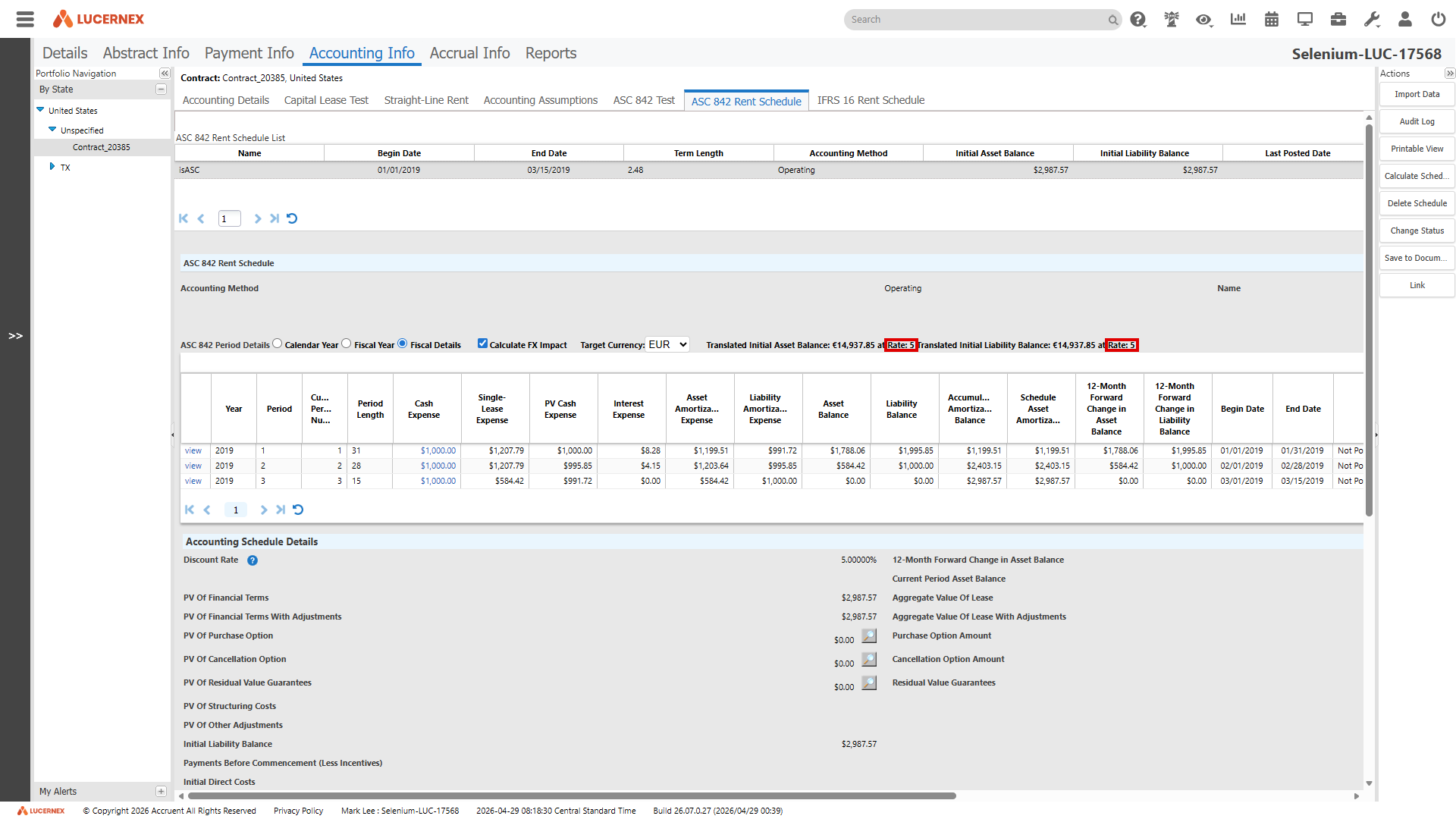1456x819 pixels.
Task: Click the Calculate Sched... button
Action: [x=1417, y=176]
